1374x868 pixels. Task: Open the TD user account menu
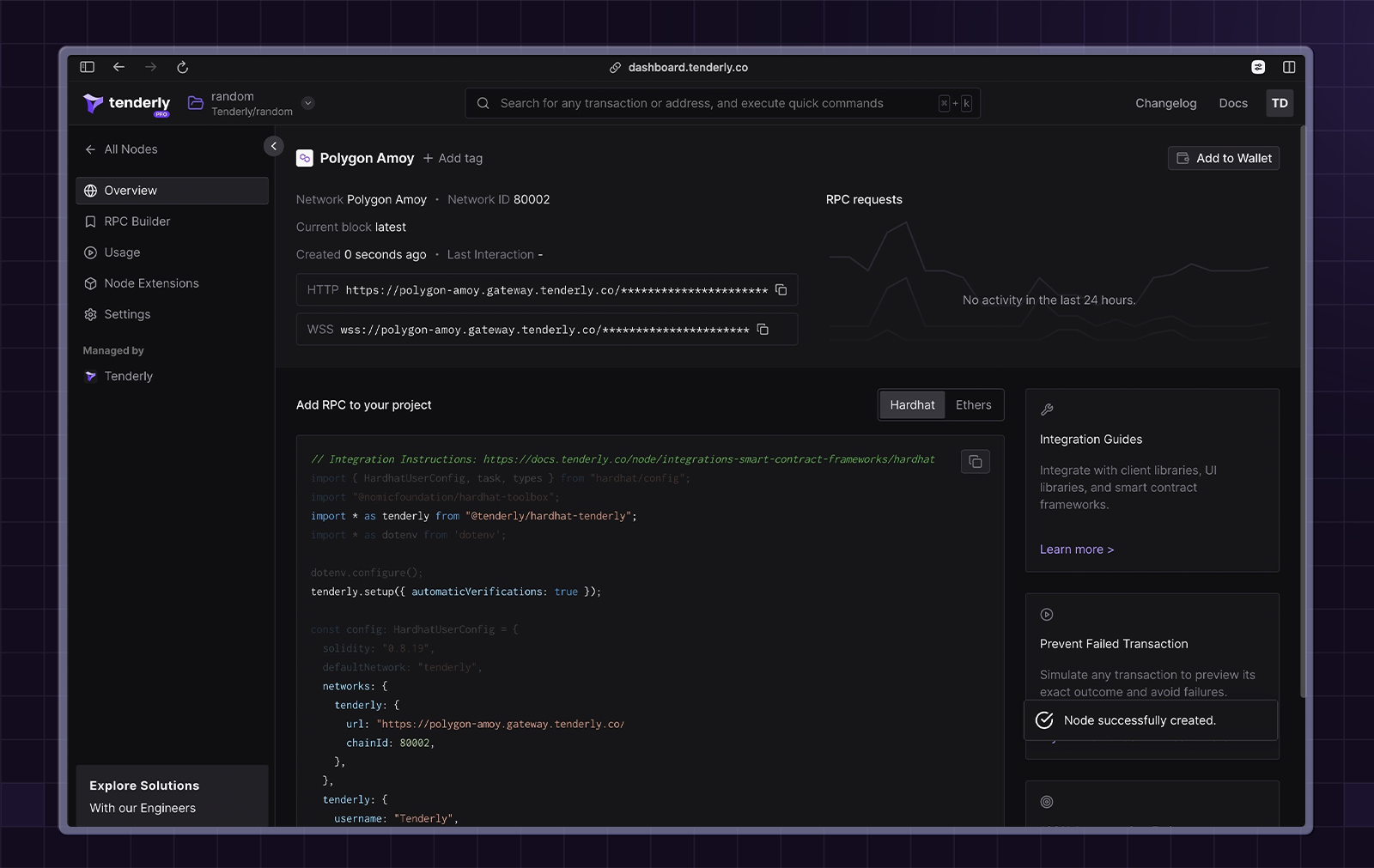(1280, 103)
